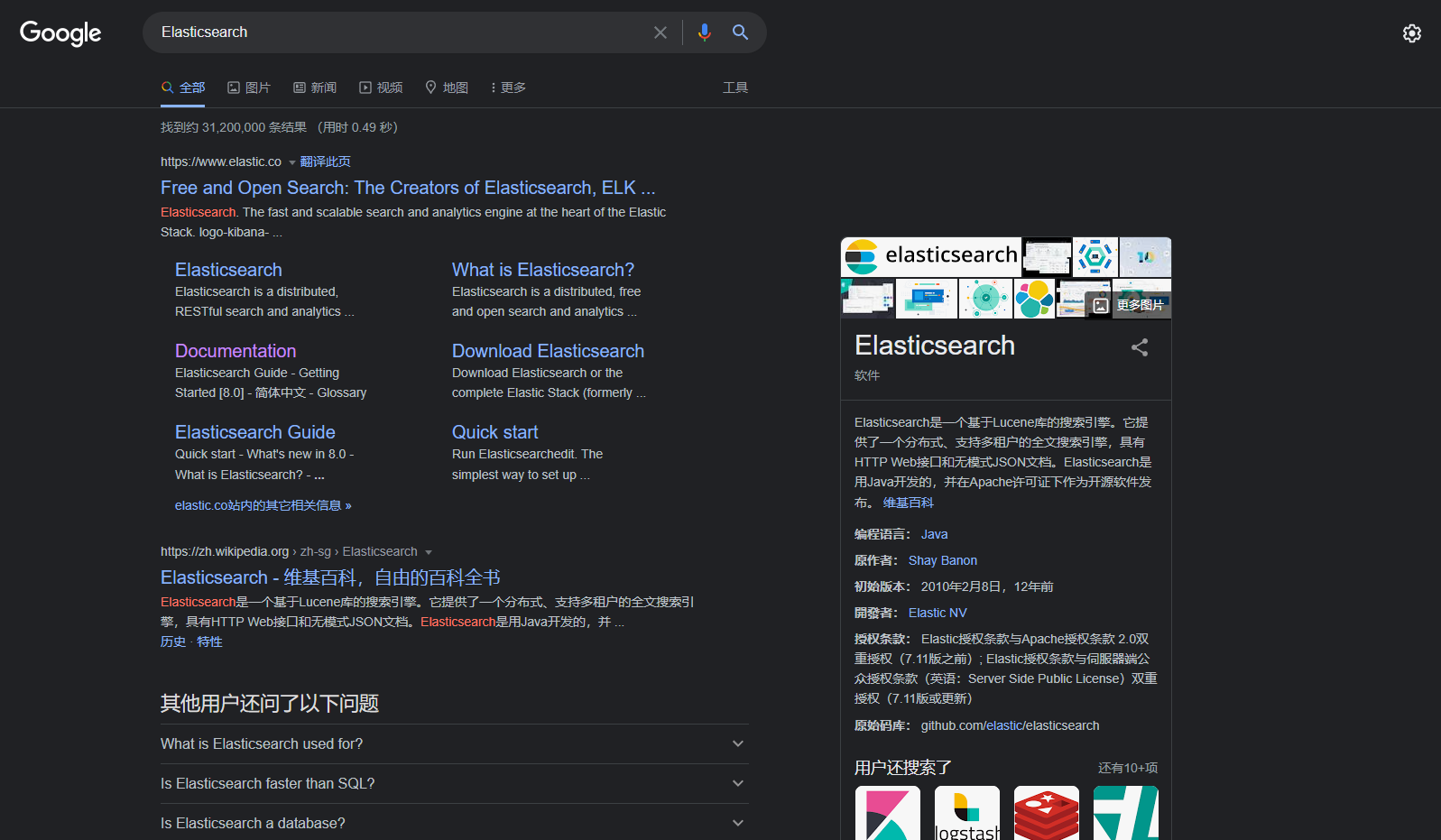Switch to the 全部 tab
Image resolution: width=1441 pixels, height=840 pixels.
click(x=183, y=88)
